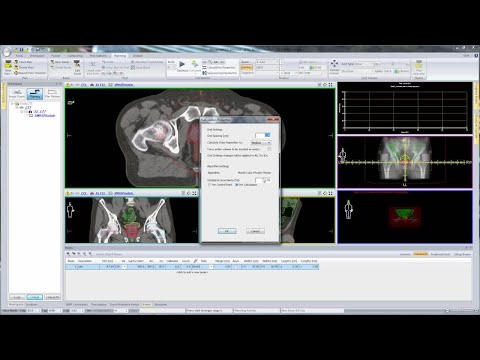Viewport: 480px width, 360px height.
Task: Click the Unload button
Action: 34,297
